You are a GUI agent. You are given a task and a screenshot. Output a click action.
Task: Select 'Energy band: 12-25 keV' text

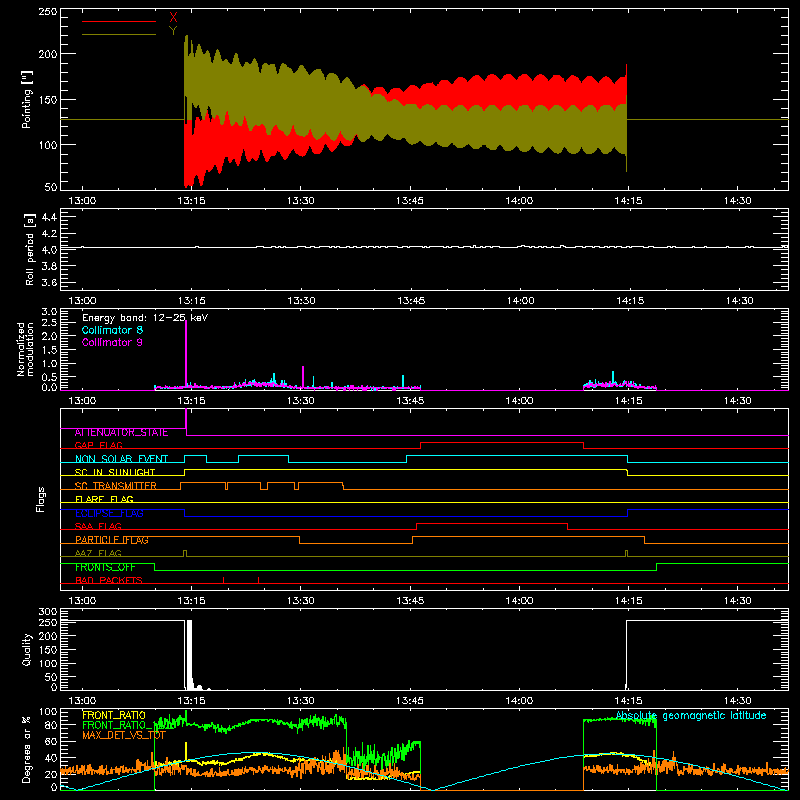[x=145, y=318]
